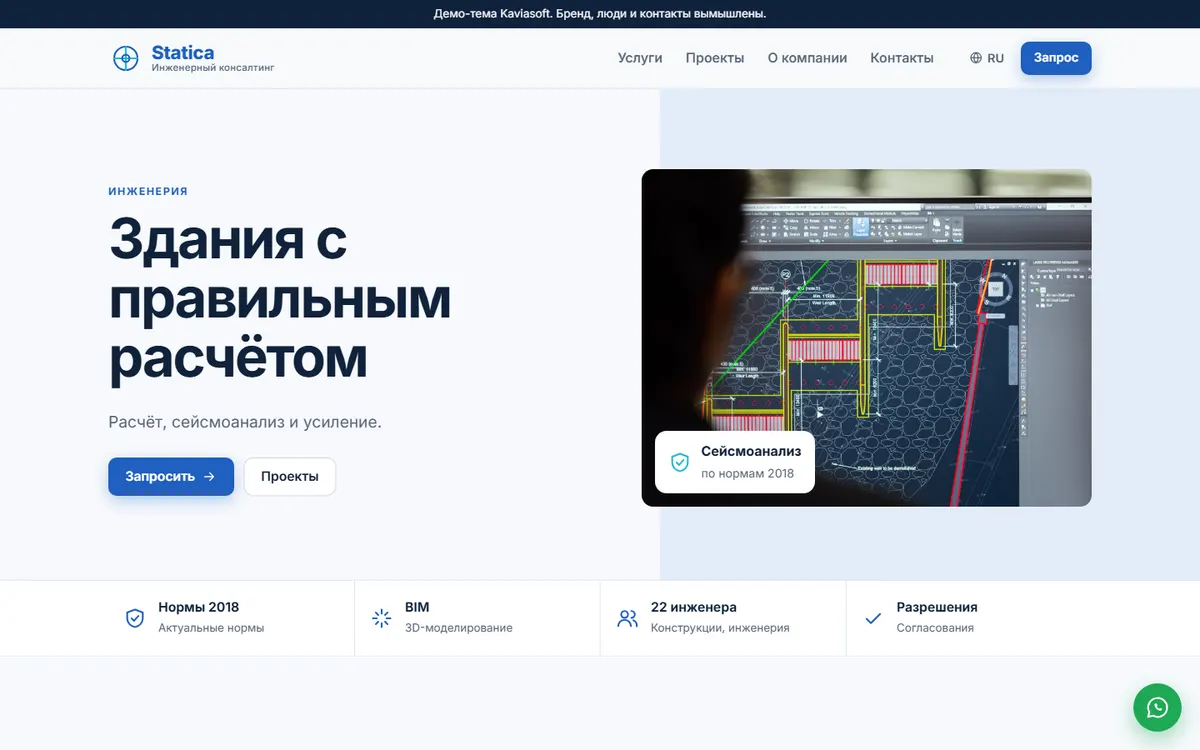Viewport: 1200px width, 750px height.
Task: Click the shield check icon in Сейсмоанализ card
Action: pos(680,462)
